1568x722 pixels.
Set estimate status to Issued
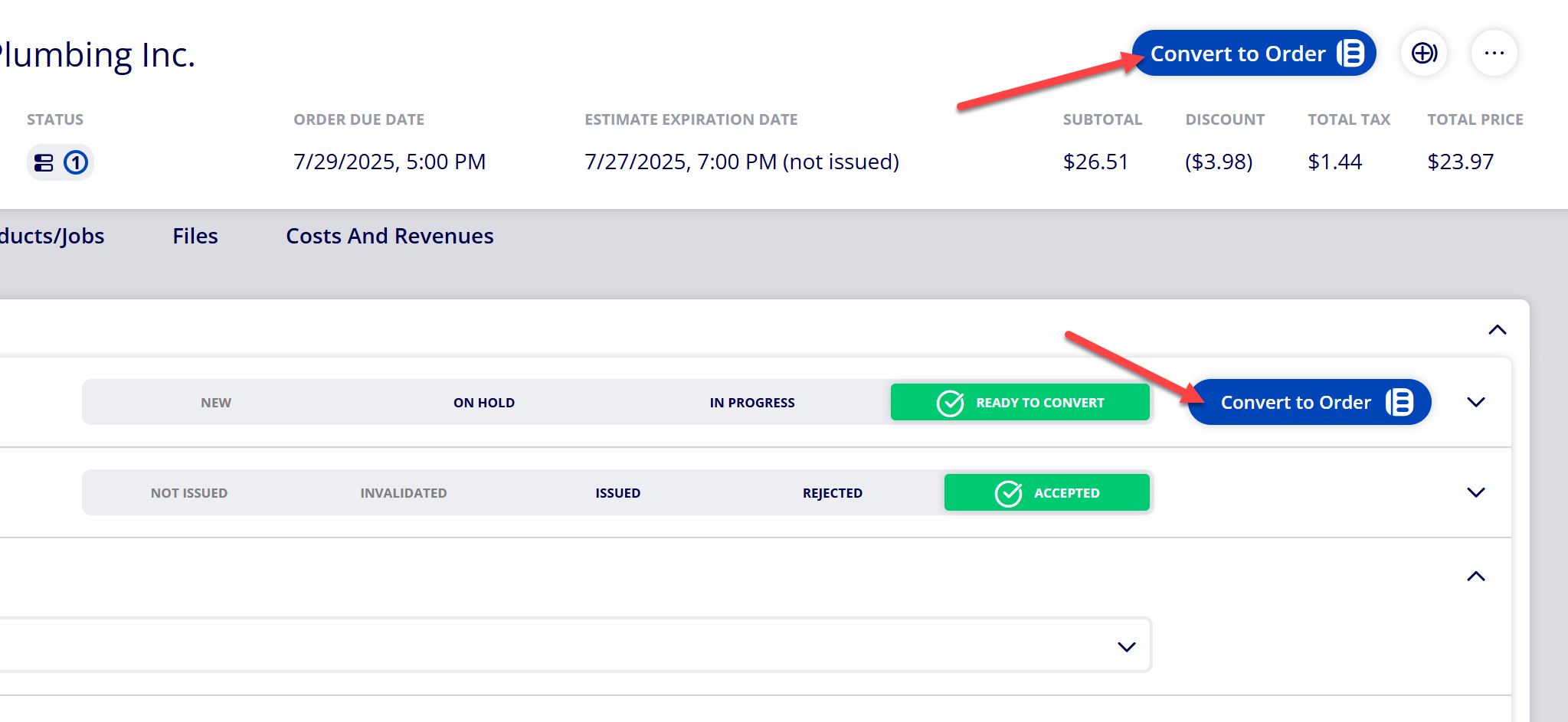click(618, 493)
